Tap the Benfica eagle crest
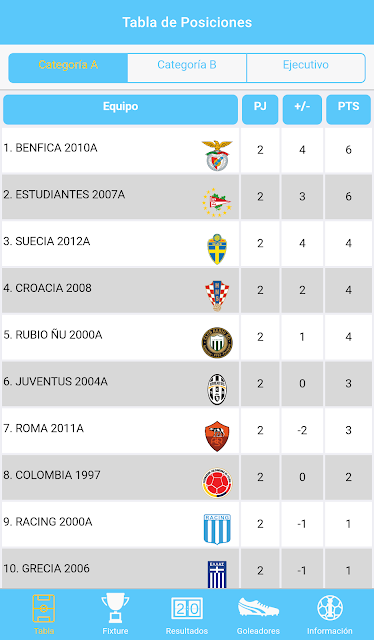 pyautogui.click(x=217, y=156)
